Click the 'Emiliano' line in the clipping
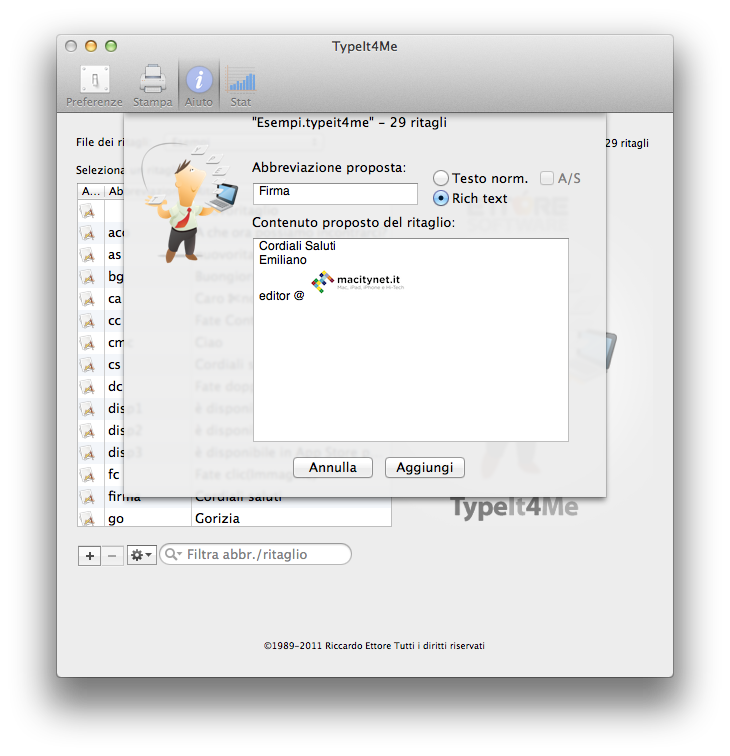The height and width of the screenshot is (756, 730). point(283,260)
